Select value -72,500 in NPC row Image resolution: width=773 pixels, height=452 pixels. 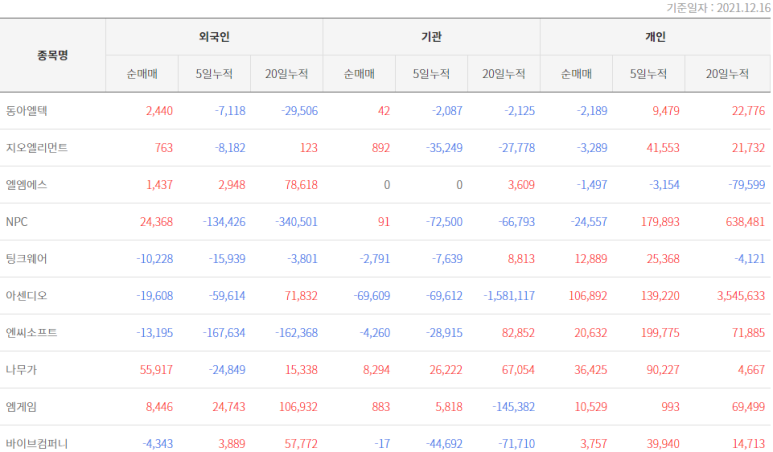(444, 222)
